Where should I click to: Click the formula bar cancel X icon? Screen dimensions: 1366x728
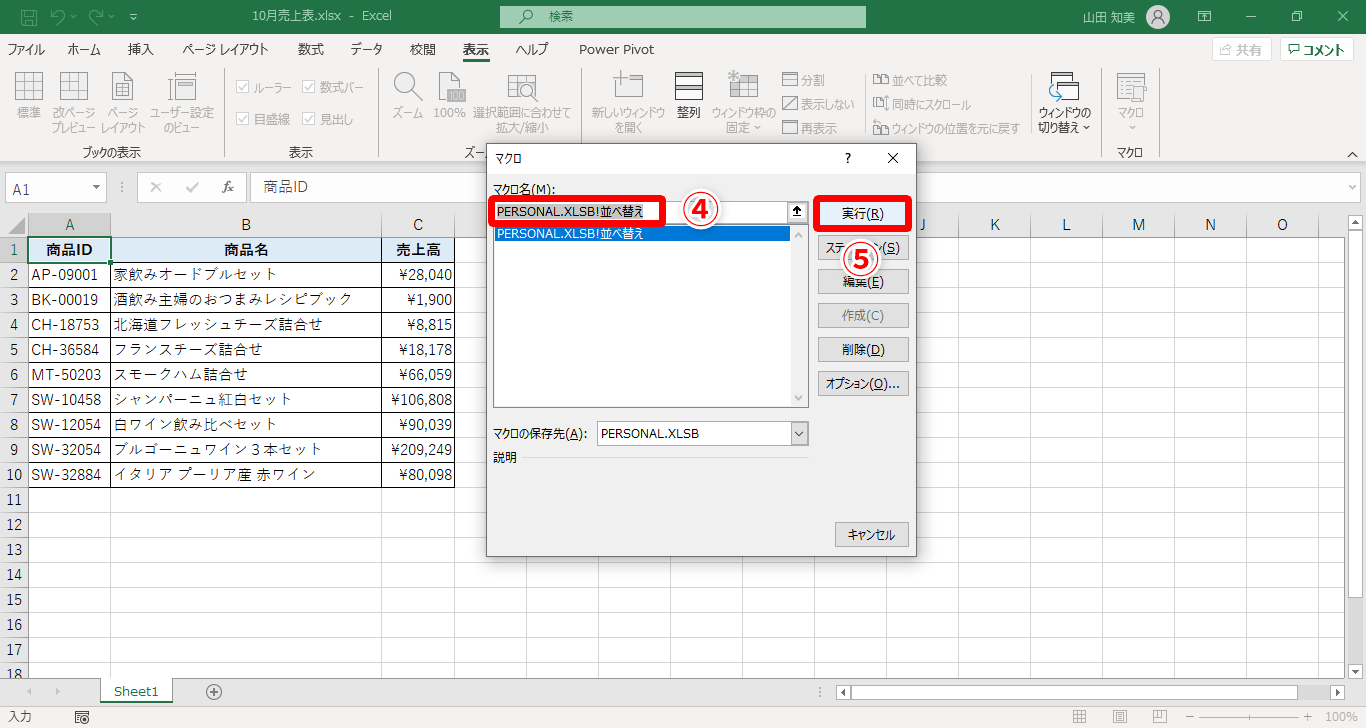[x=156, y=187]
